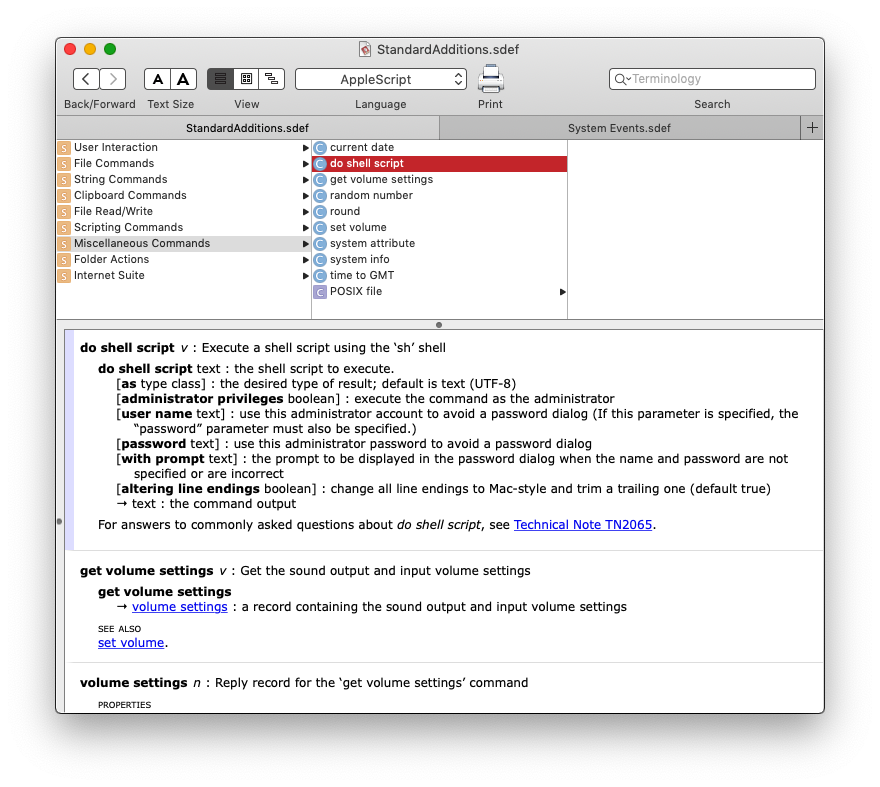Decrease text size with small A button
Viewport: 880px width, 787px height.
pyautogui.click(x=158, y=79)
